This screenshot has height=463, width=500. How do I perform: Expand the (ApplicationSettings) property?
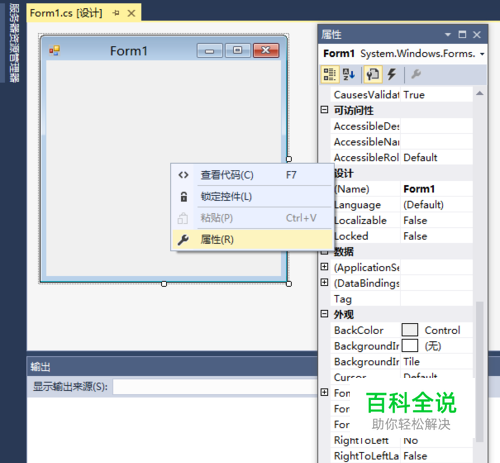point(324,267)
